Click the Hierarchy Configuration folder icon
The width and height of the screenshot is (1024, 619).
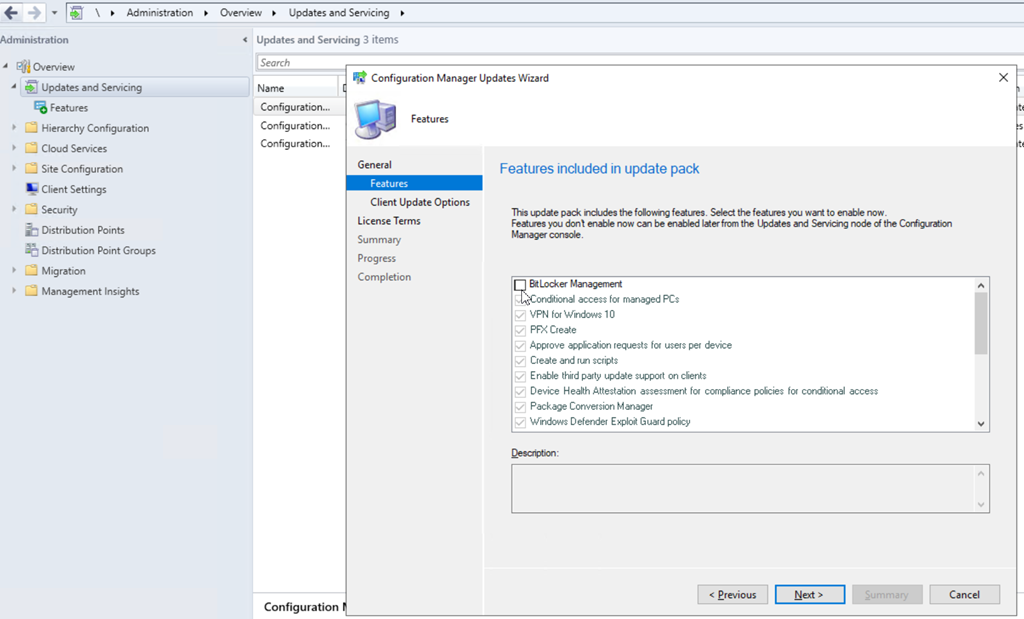tap(31, 127)
